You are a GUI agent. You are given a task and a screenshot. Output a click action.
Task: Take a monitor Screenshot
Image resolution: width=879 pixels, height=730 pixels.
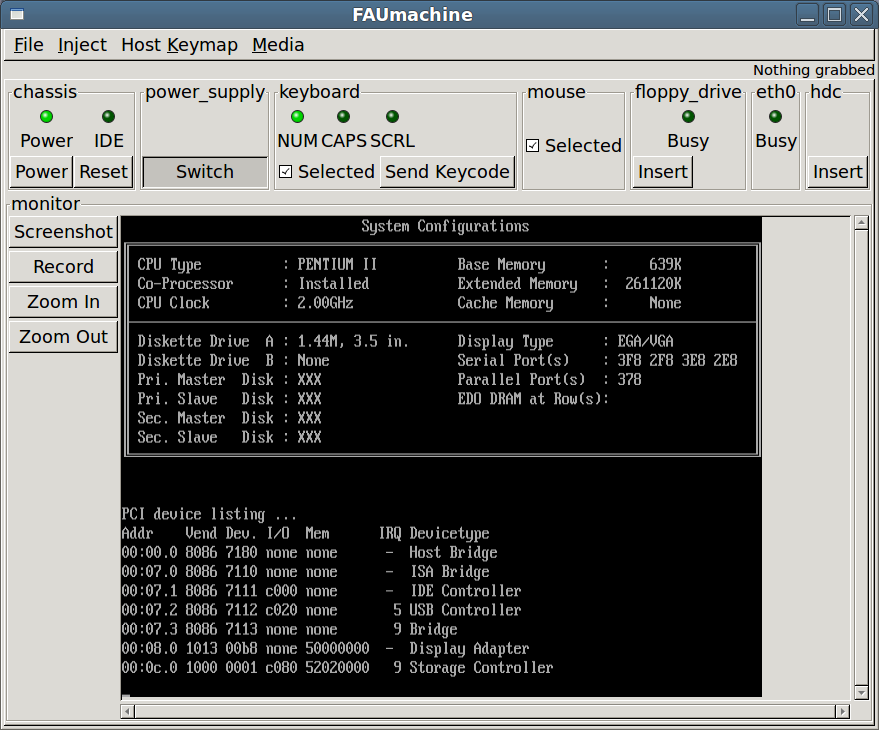pyautogui.click(x=64, y=232)
